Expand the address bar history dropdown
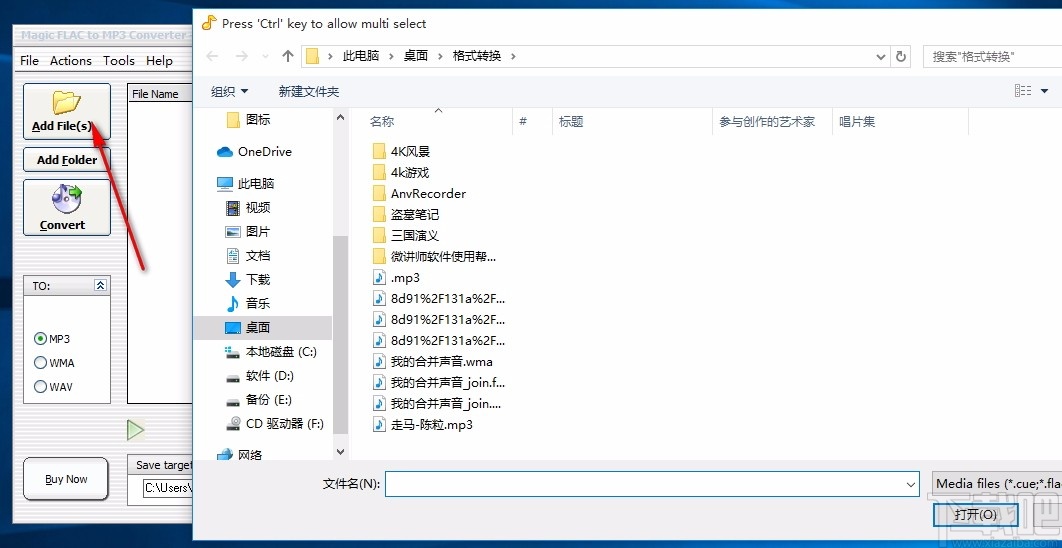 pos(880,56)
